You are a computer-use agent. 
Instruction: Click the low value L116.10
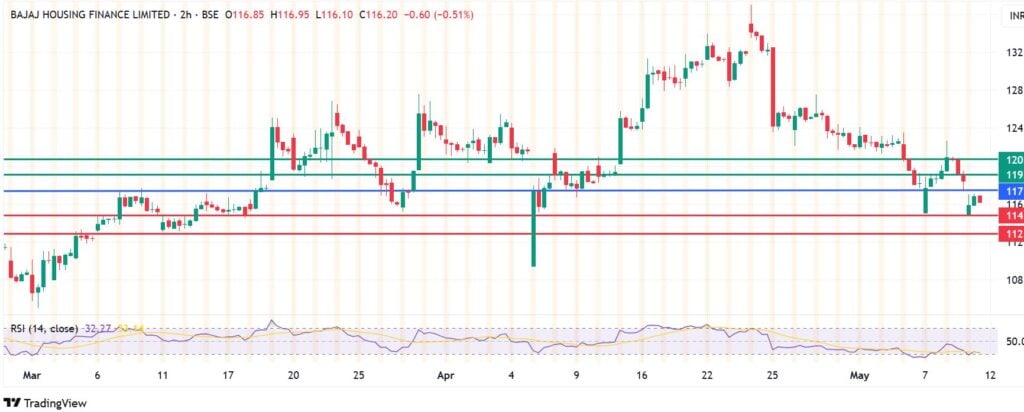(334, 14)
